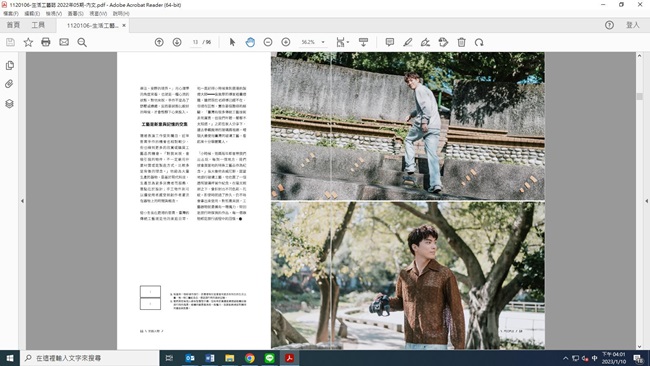Select the highlight text pen tool

coord(407,42)
